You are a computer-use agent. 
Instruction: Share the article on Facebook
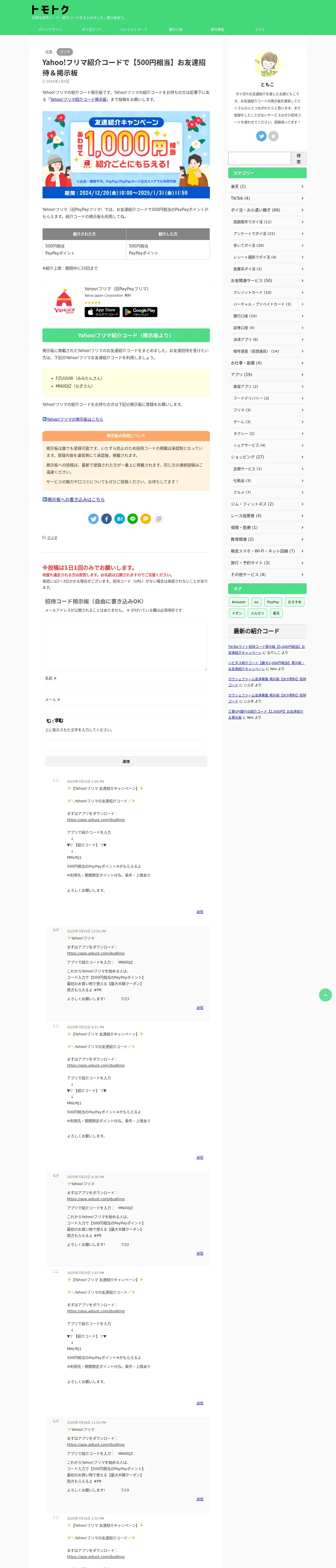[106, 518]
